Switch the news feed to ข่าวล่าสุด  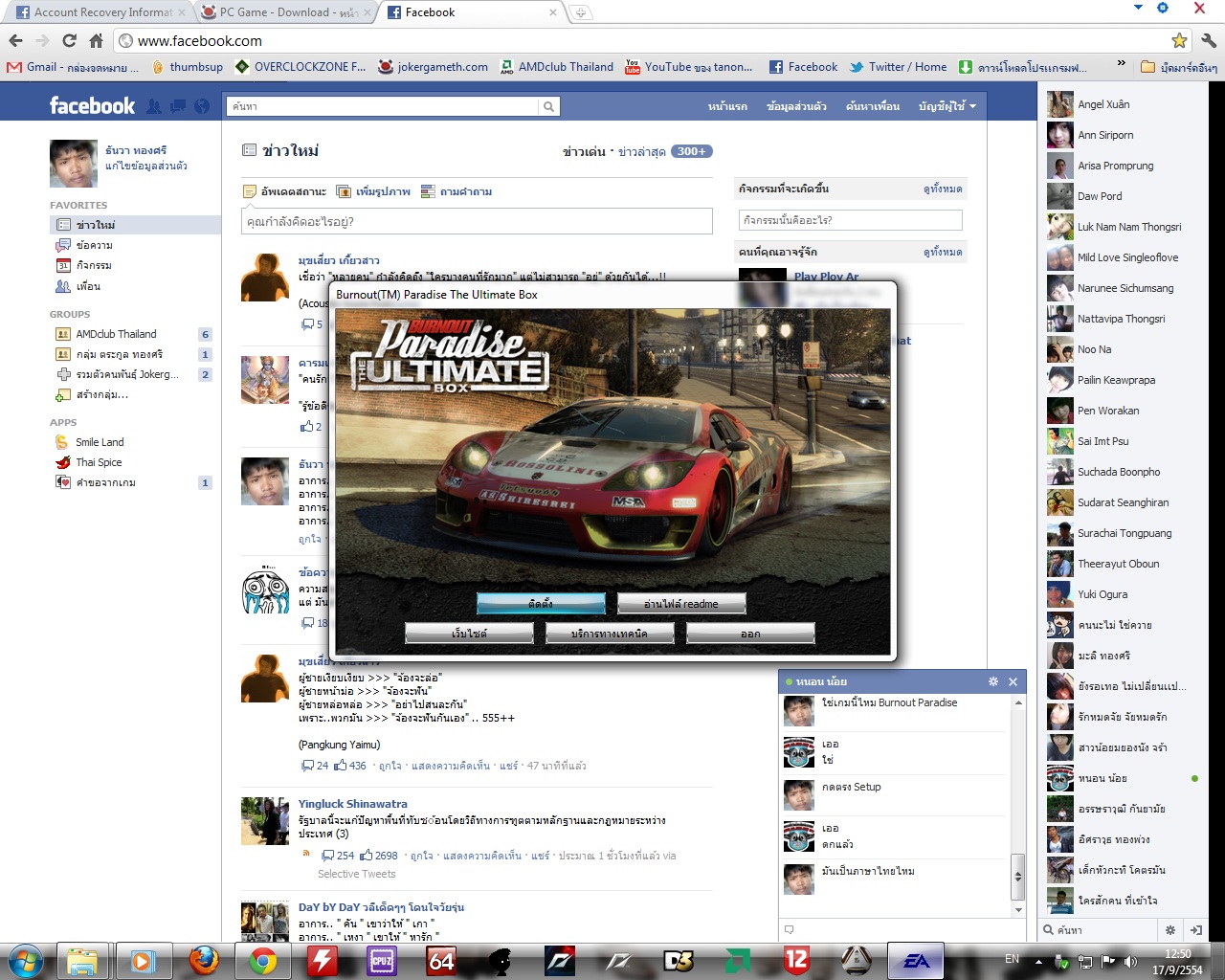(x=641, y=151)
